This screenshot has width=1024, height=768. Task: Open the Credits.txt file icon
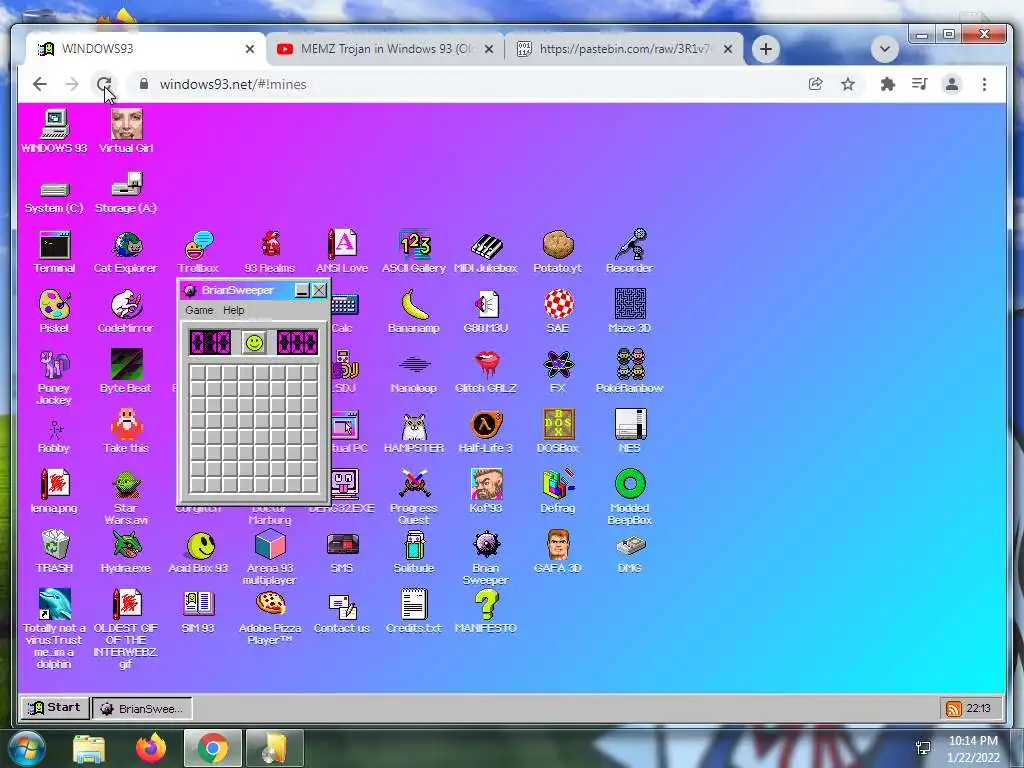(x=413, y=612)
